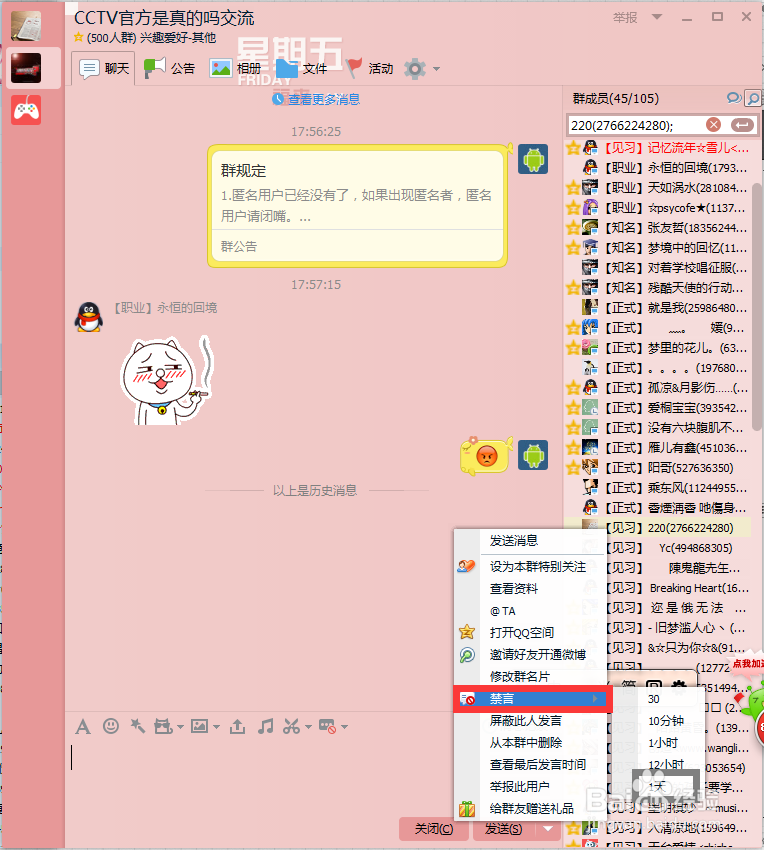This screenshot has width=764, height=850.
Task: Expand the screenshot options dropdown arrow
Action: pos(308,727)
